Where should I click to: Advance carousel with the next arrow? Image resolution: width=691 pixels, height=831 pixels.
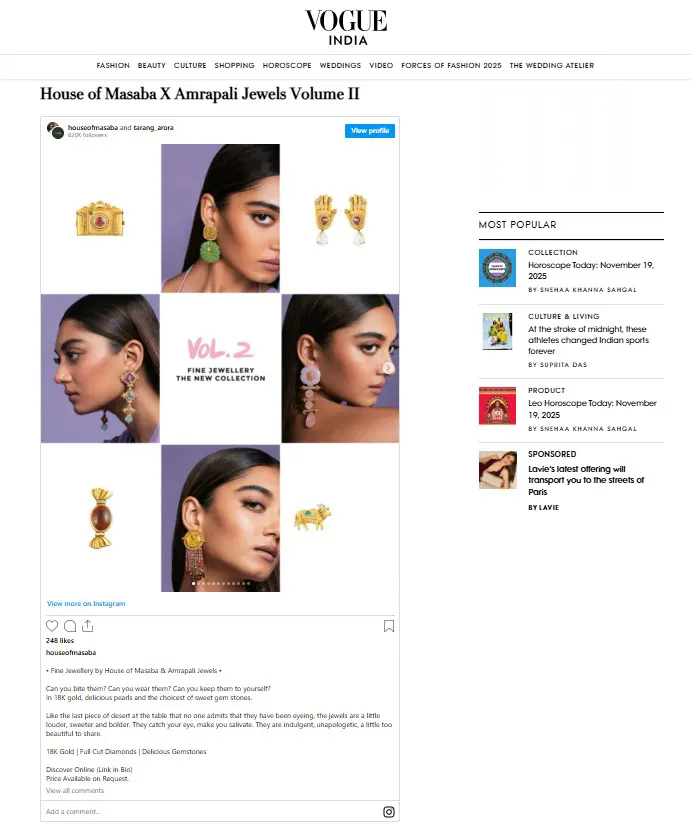pos(388,368)
